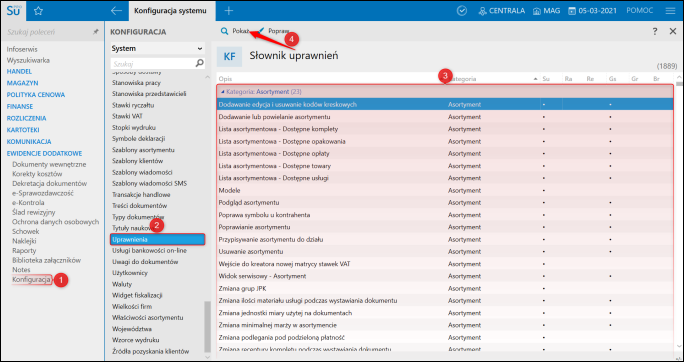Image resolution: width=684 pixels, height=362 pixels.
Task: Click the checkmark circle status icon
Action: 462,11
